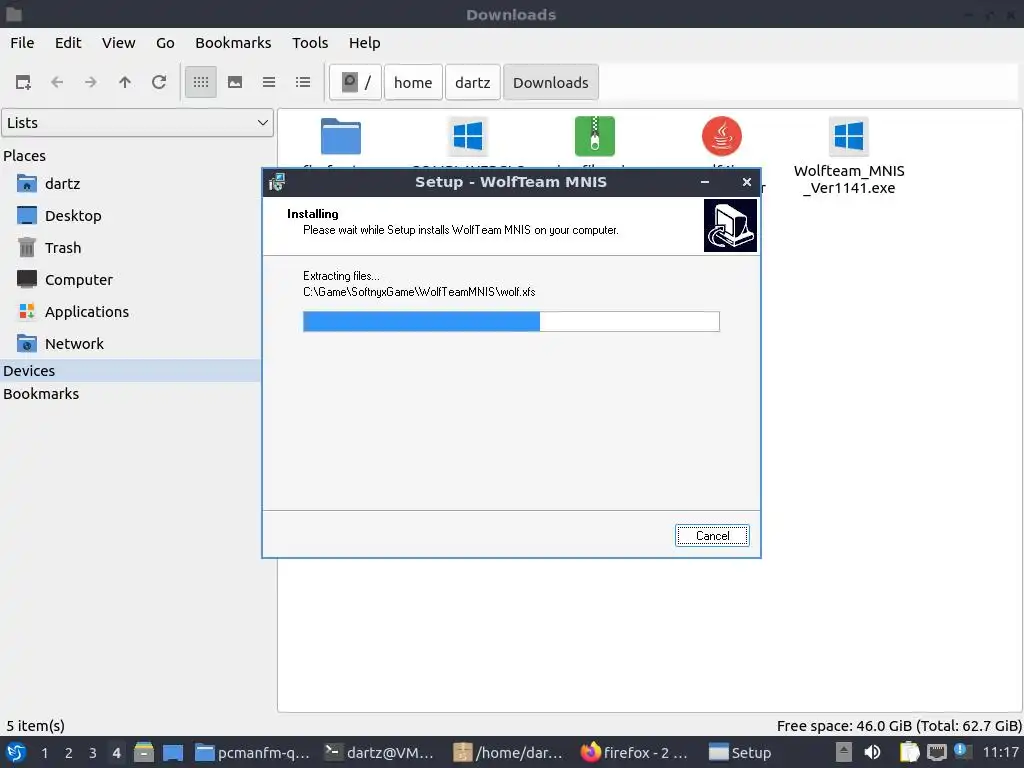Click the Setup title bar icon
The height and width of the screenshot is (768, 1024).
click(277, 182)
